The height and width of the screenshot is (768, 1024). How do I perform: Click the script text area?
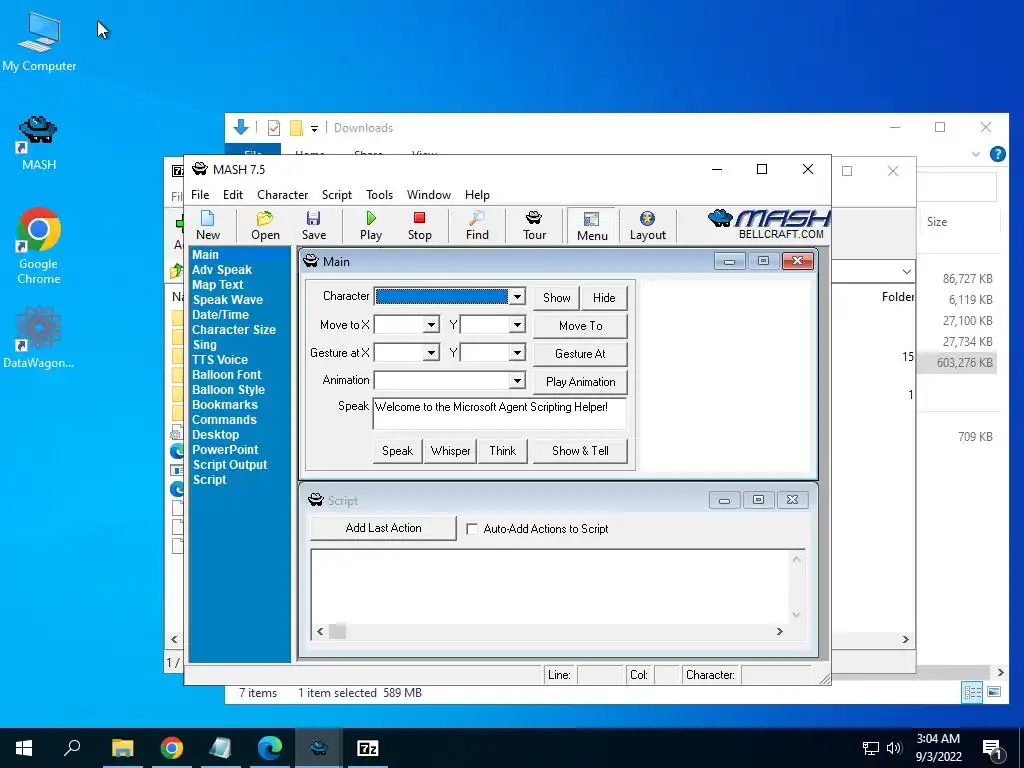click(x=550, y=586)
